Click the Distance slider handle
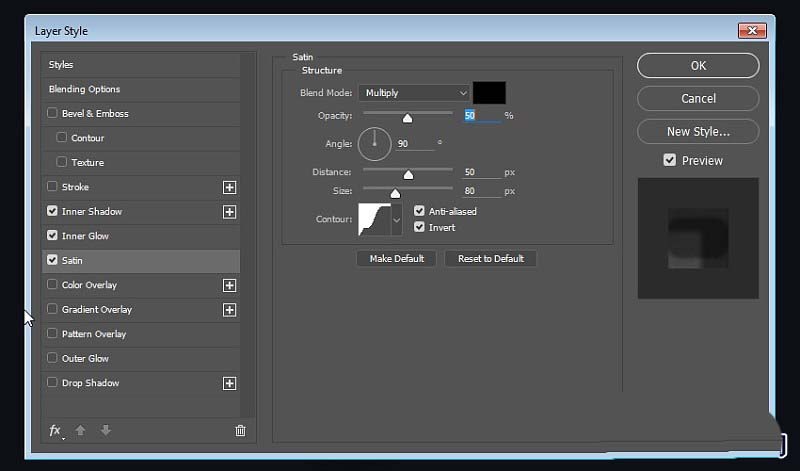Viewport: 800px width, 471px height. pyautogui.click(x=408, y=175)
